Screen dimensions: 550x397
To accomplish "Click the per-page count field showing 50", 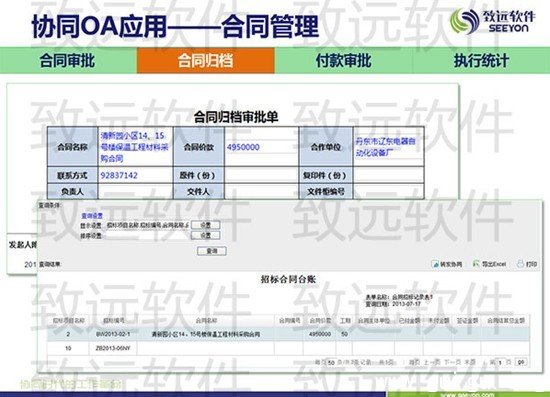I will click(331, 362).
